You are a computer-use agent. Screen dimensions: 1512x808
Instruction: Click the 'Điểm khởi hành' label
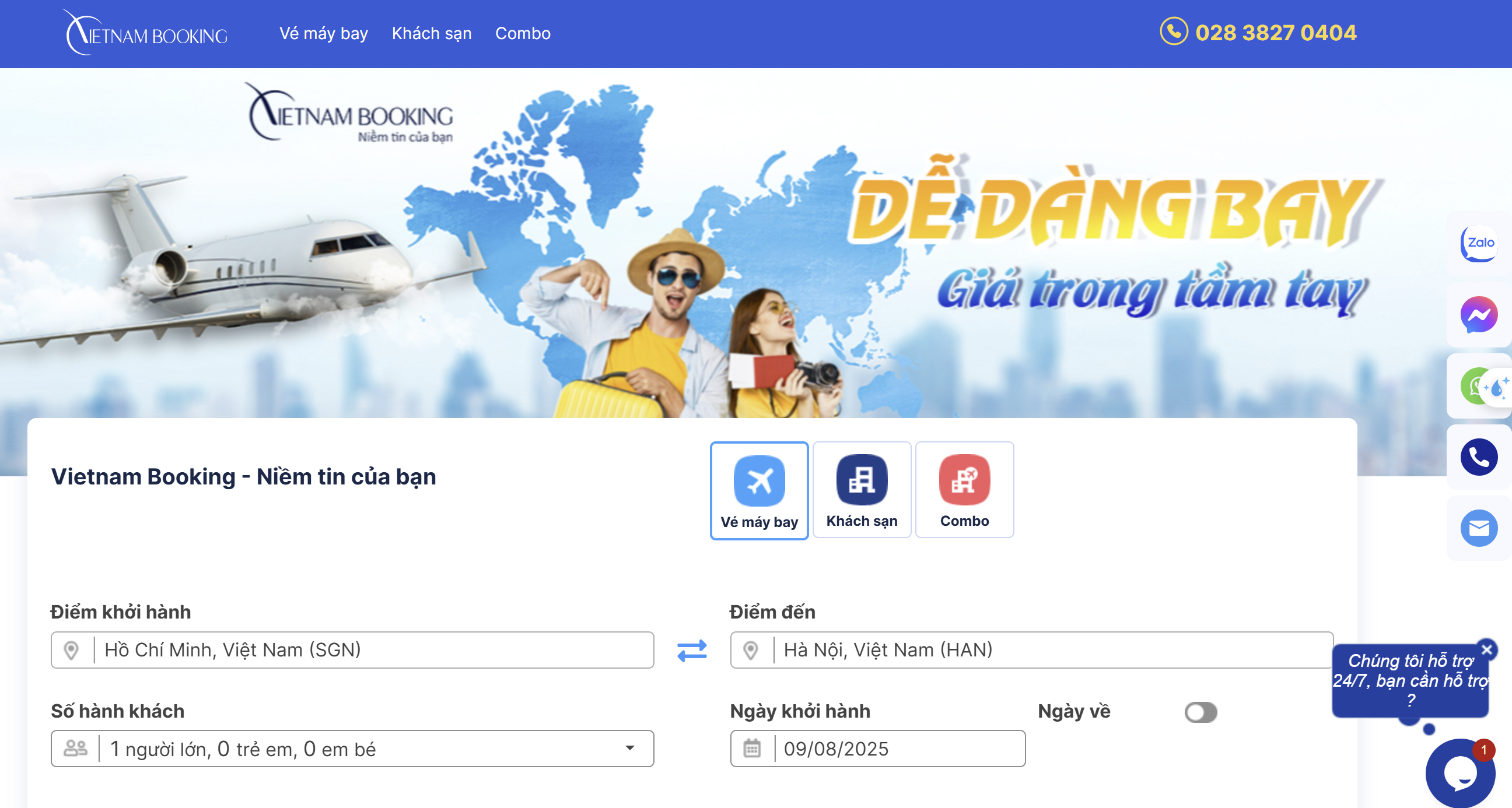[x=120, y=613]
